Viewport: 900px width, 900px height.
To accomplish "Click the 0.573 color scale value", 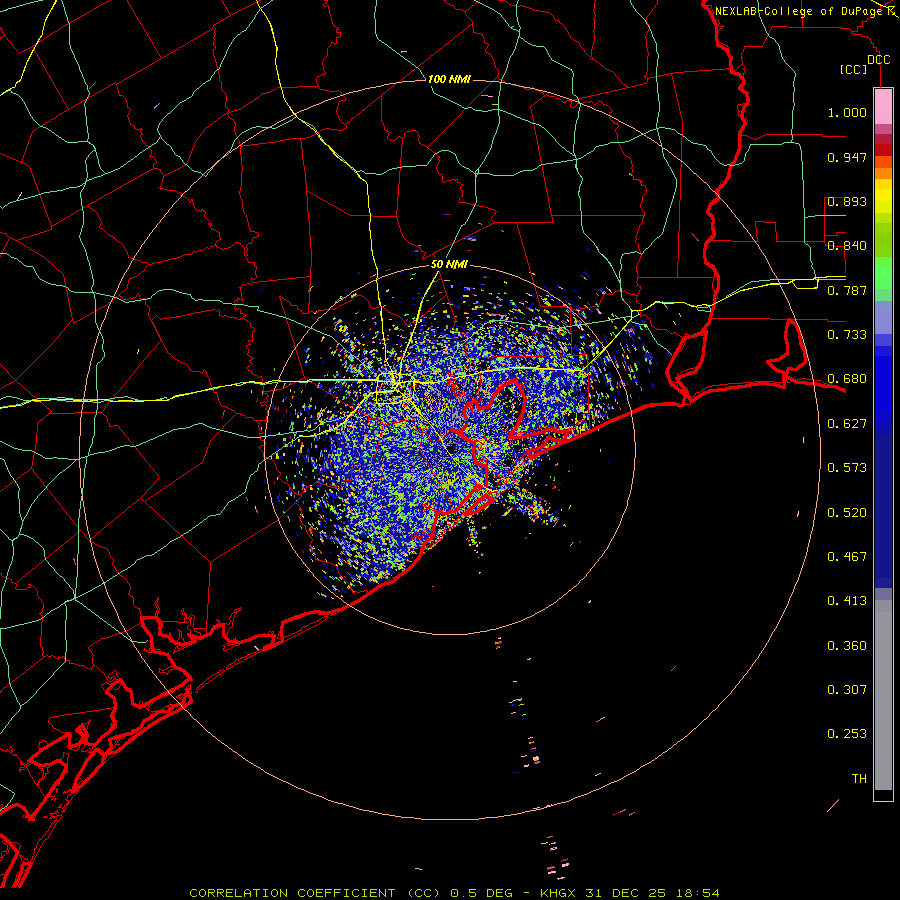I will [847, 468].
